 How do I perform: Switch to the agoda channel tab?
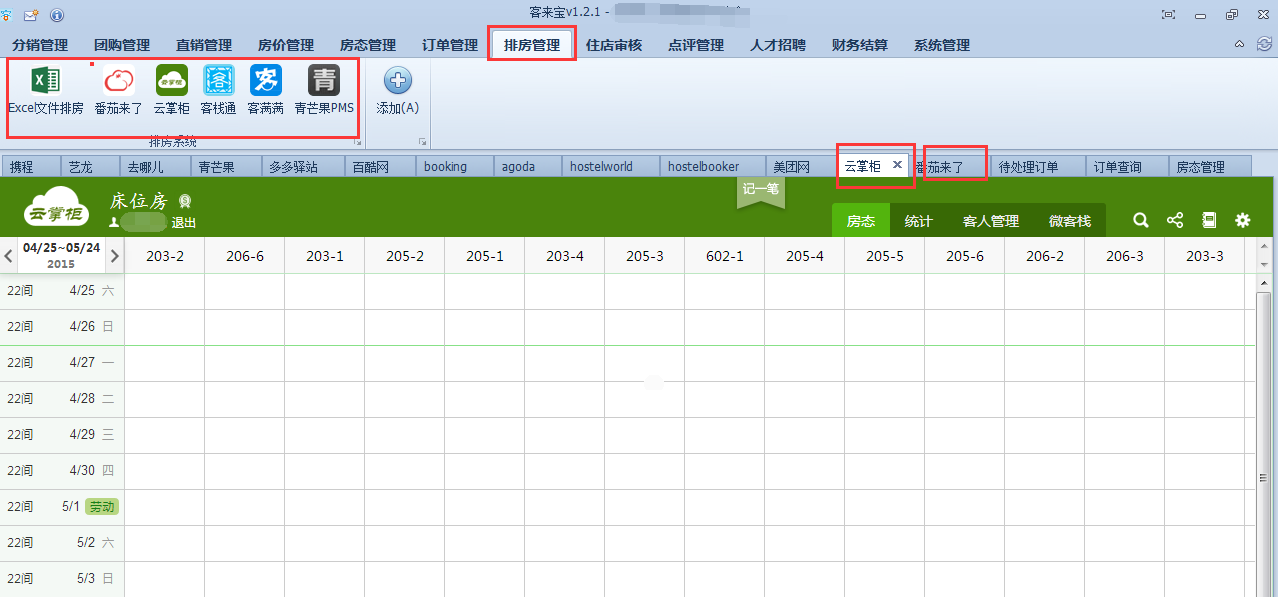click(x=528, y=167)
